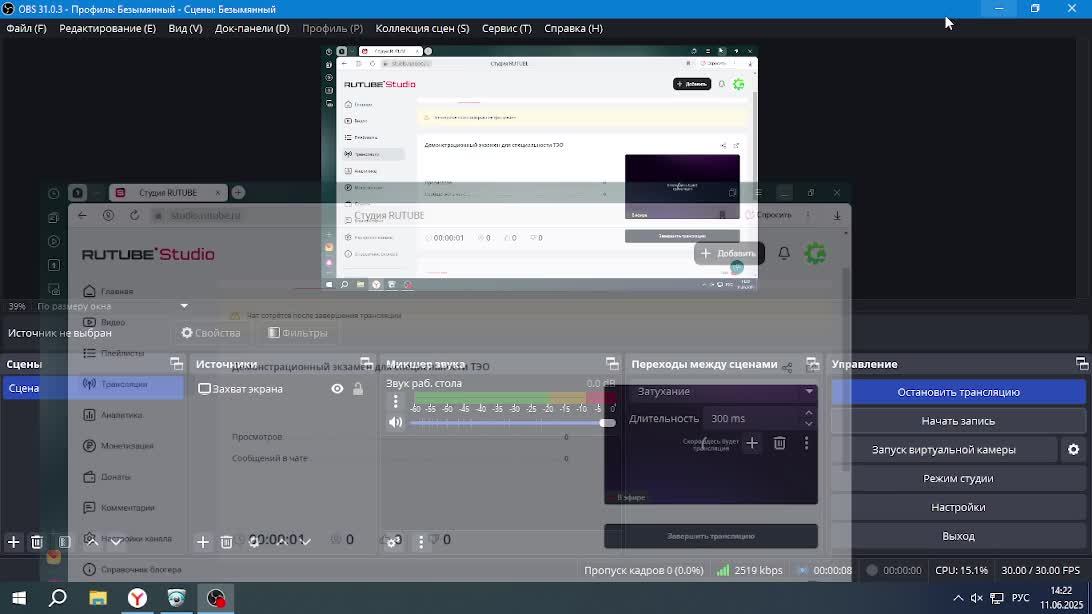1092x614 pixels.
Task: Show hidden system tray icons
Action: point(958,598)
